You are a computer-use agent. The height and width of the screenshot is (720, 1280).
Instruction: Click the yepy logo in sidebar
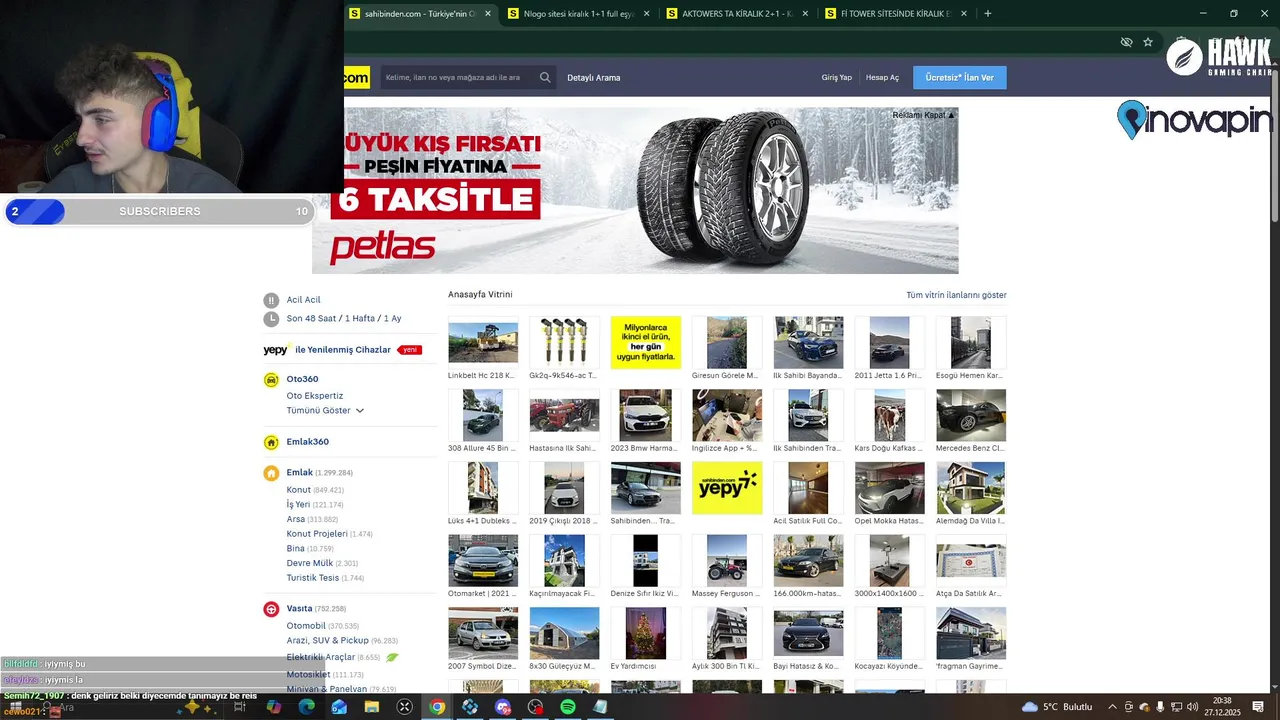coord(277,350)
